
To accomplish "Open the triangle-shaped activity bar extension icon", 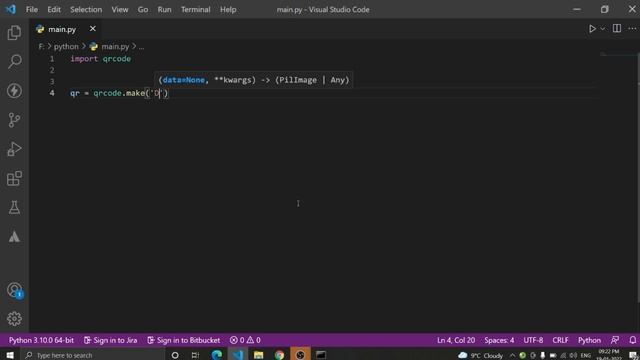I will click(14, 237).
